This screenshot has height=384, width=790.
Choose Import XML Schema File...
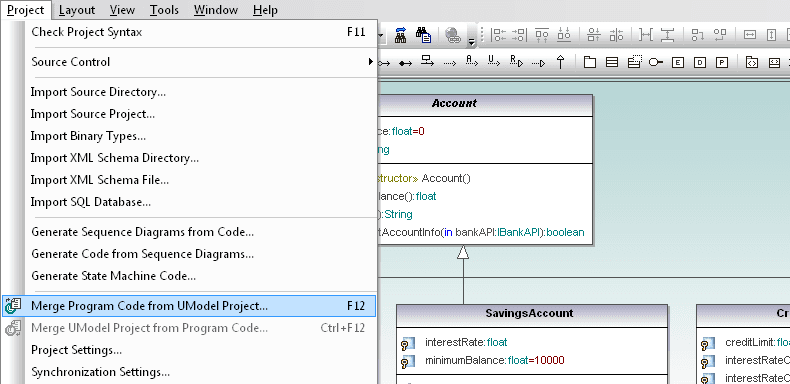[189, 180]
